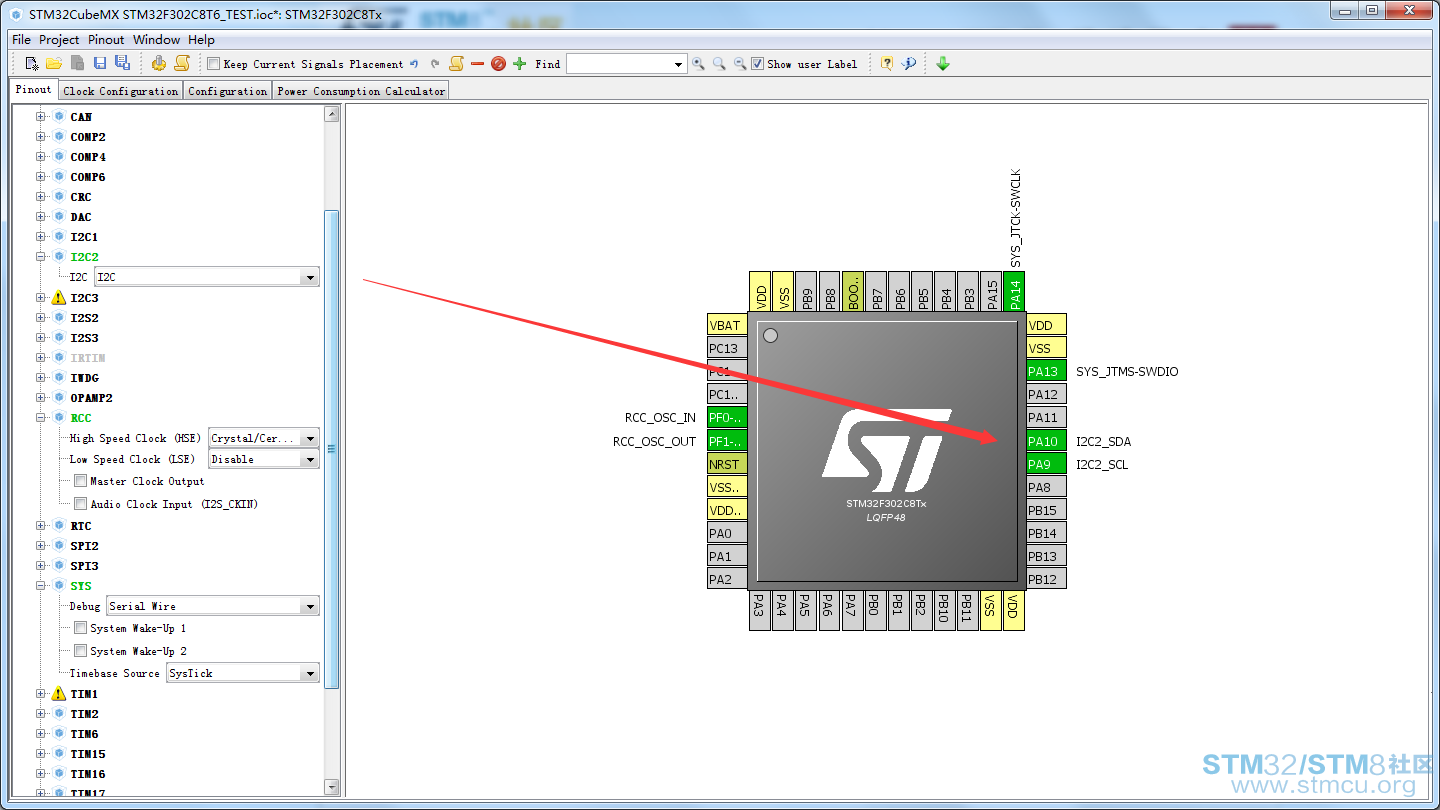Click the warning icon beside TIM1
Image resolution: width=1440 pixels, height=810 pixels.
tap(59, 693)
